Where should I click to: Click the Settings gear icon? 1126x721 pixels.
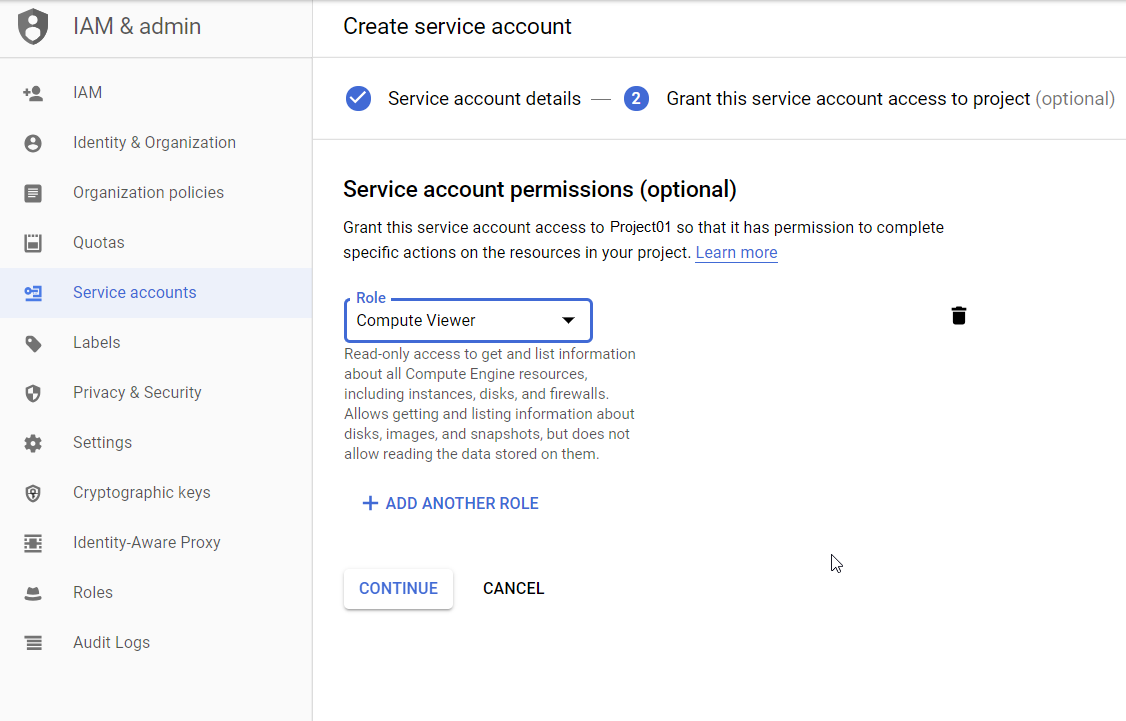33,442
